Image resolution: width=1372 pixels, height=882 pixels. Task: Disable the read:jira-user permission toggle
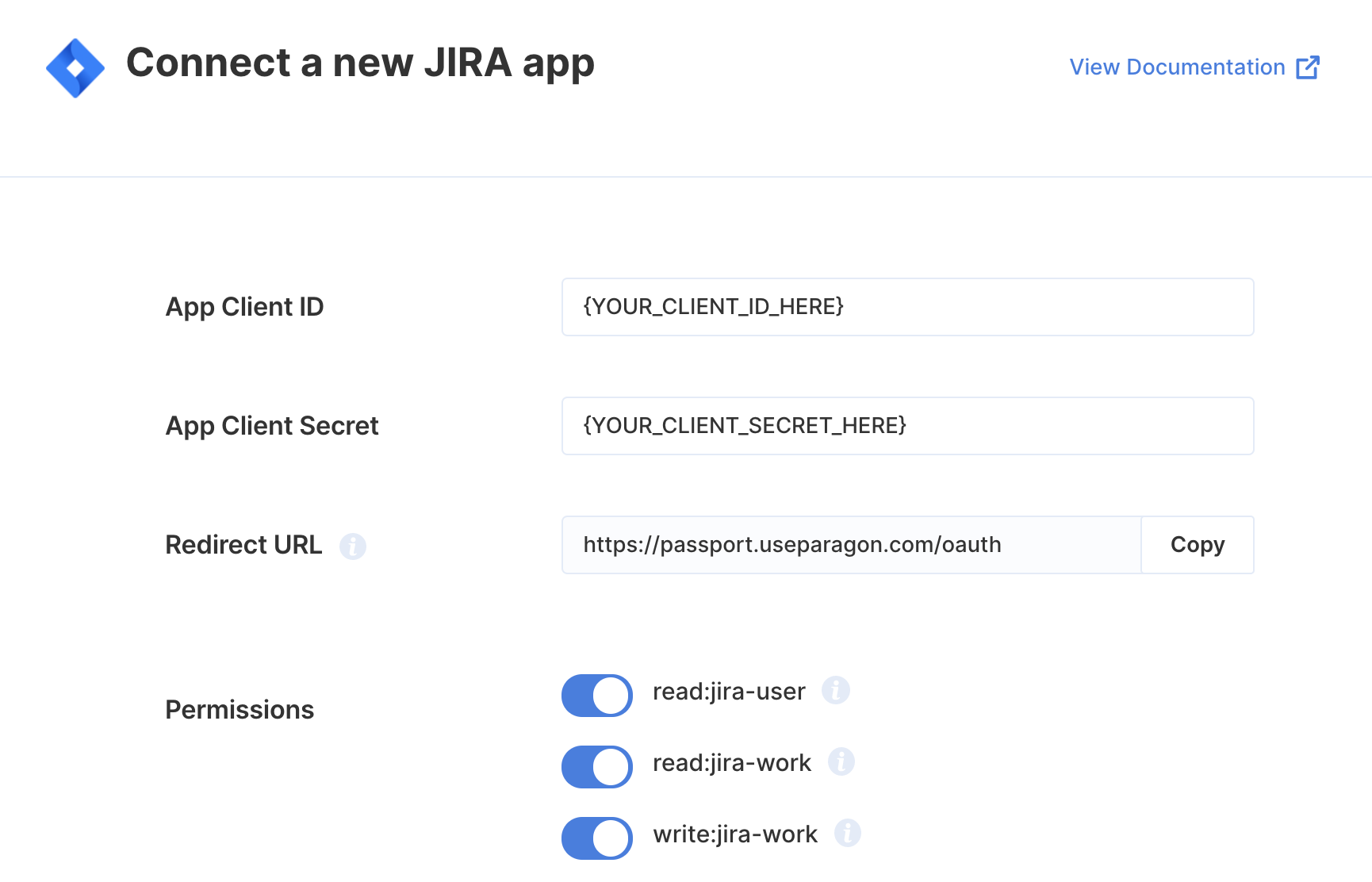(x=597, y=696)
